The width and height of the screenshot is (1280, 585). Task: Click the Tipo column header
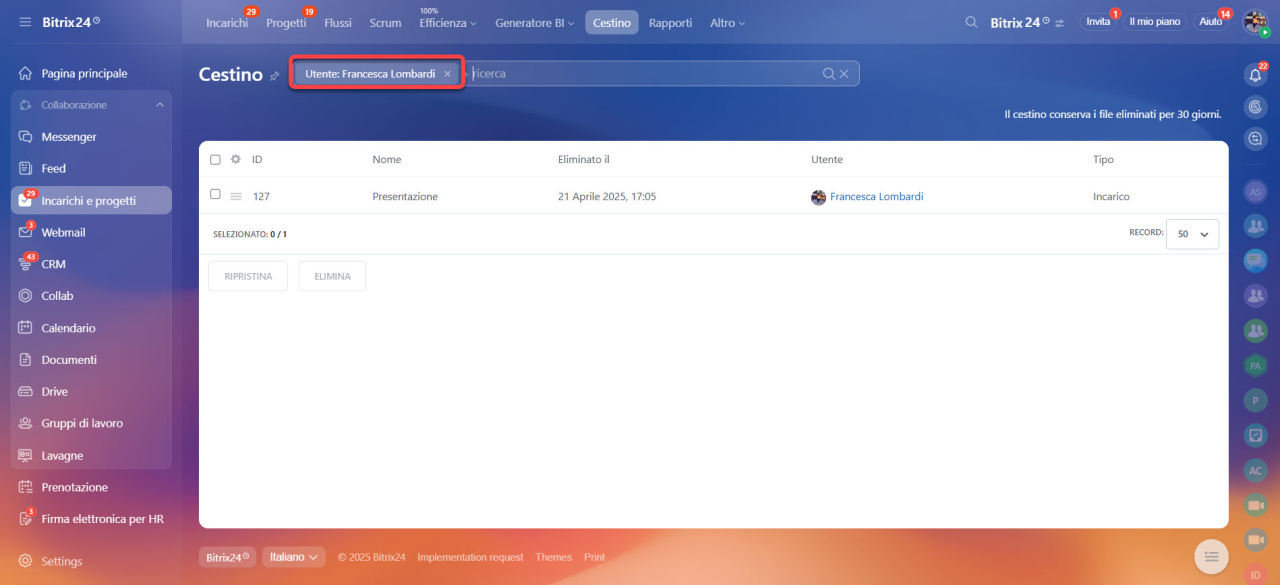(x=1103, y=159)
